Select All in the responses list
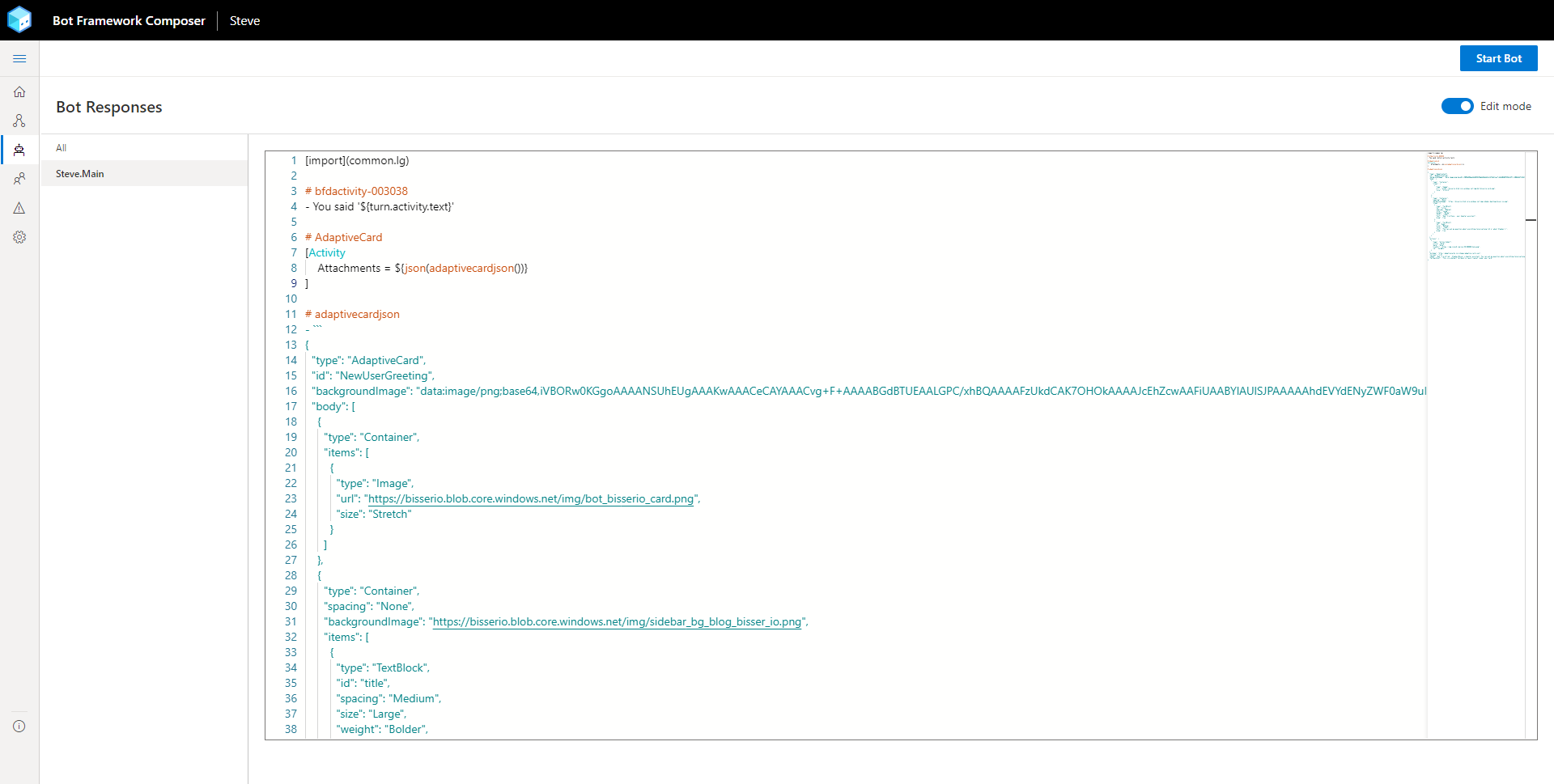 pyautogui.click(x=144, y=147)
